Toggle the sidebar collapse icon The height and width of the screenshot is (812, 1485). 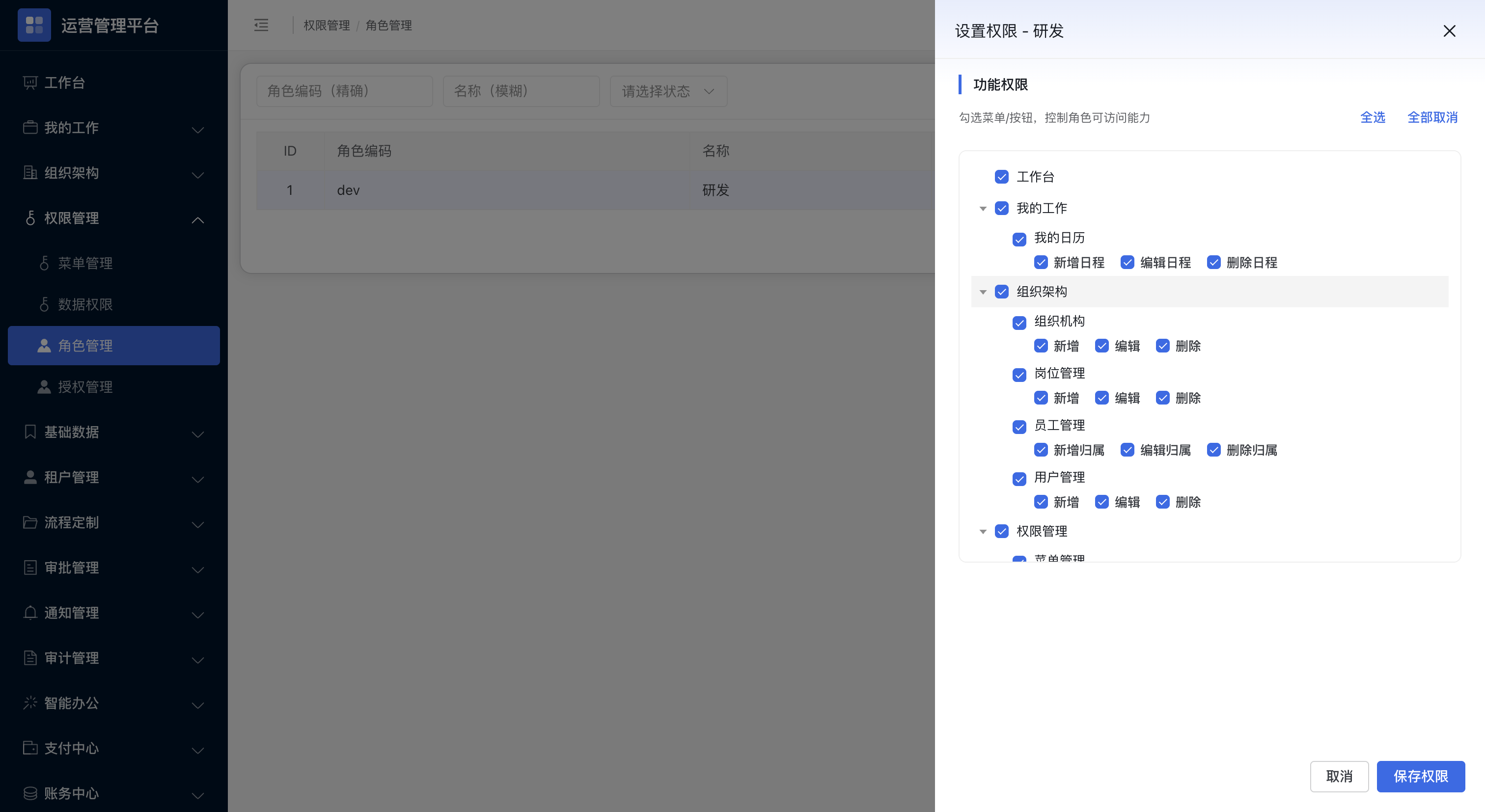pos(261,25)
